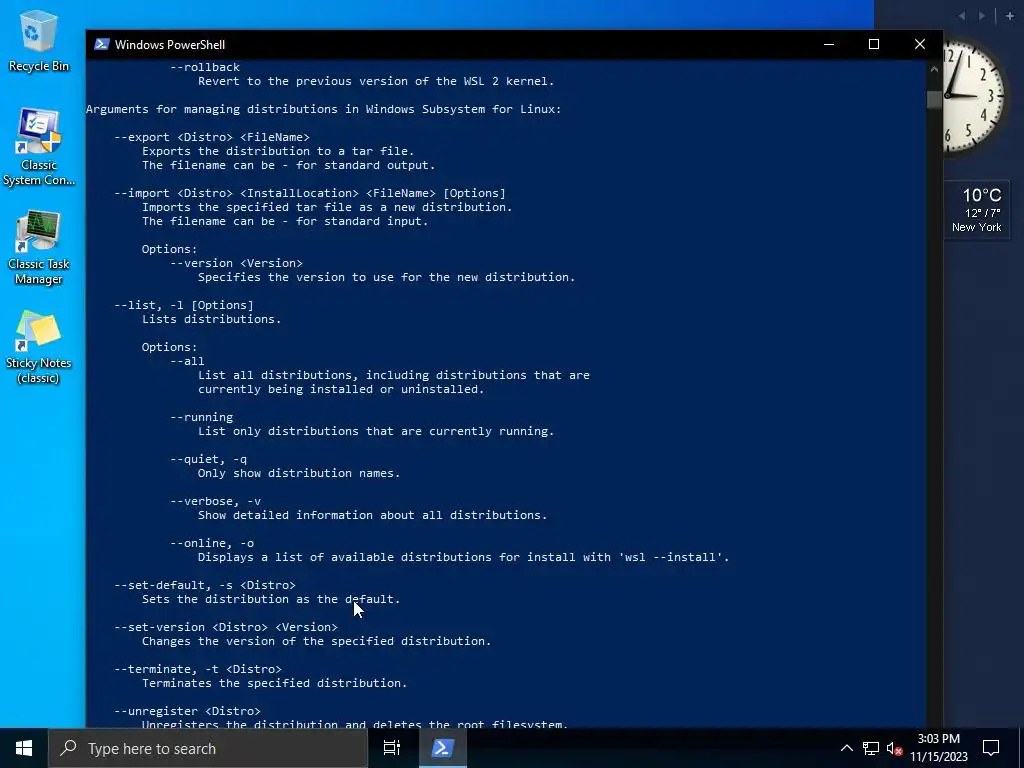Image resolution: width=1024 pixels, height=768 pixels.
Task: Click the '--unregister <Distro>' line
Action: click(x=187, y=711)
